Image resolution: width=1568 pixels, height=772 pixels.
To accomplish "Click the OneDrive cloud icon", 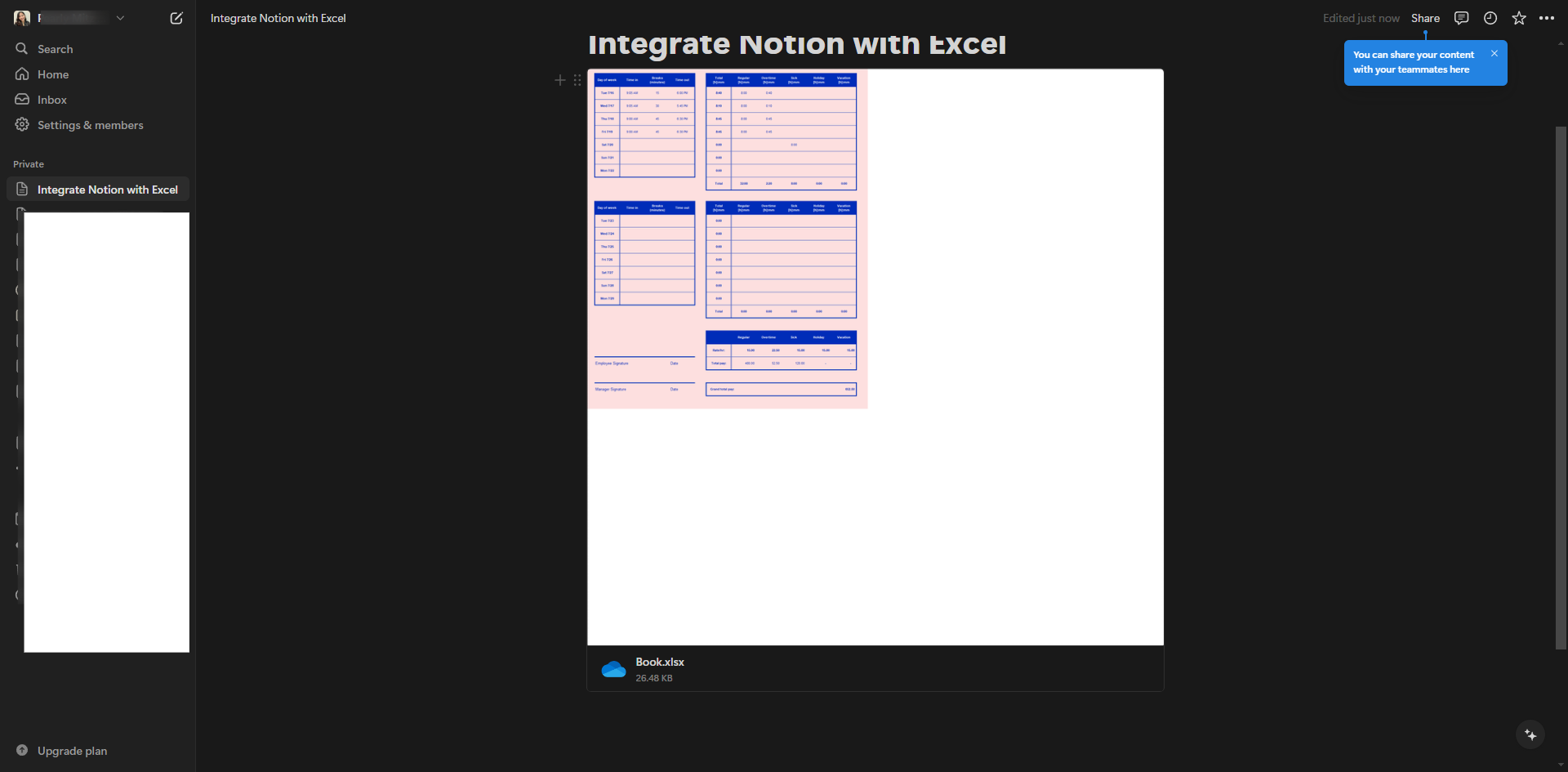I will [x=614, y=670].
